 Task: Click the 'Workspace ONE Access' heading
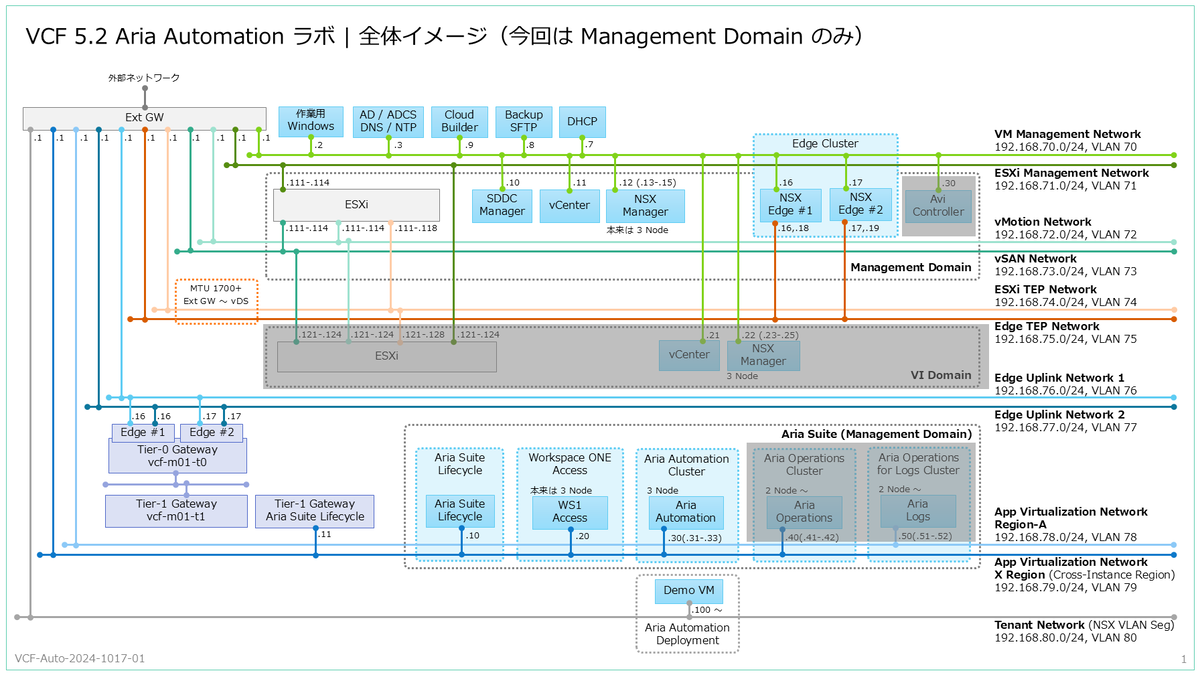(x=570, y=463)
